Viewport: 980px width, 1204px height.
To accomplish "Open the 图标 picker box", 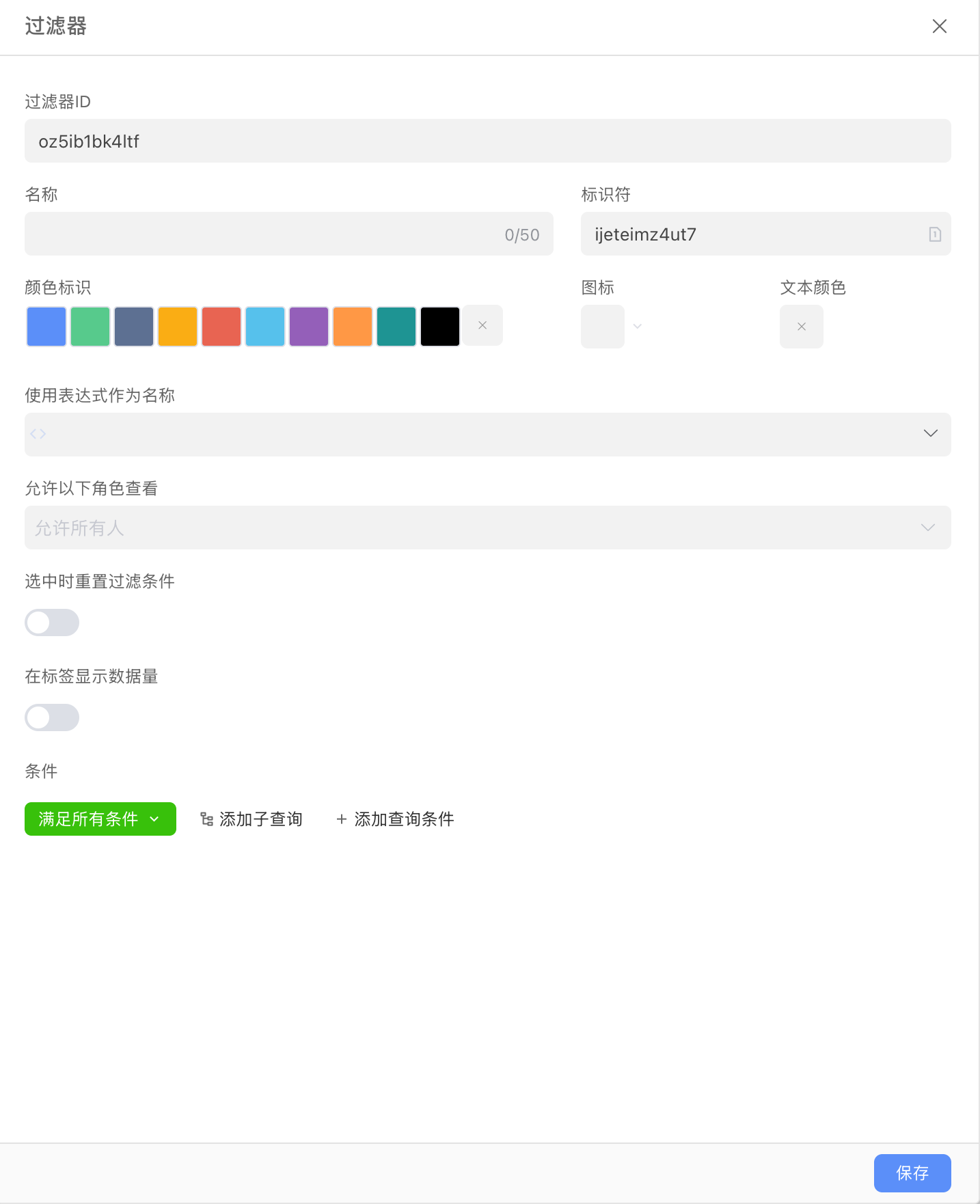I will click(602, 327).
